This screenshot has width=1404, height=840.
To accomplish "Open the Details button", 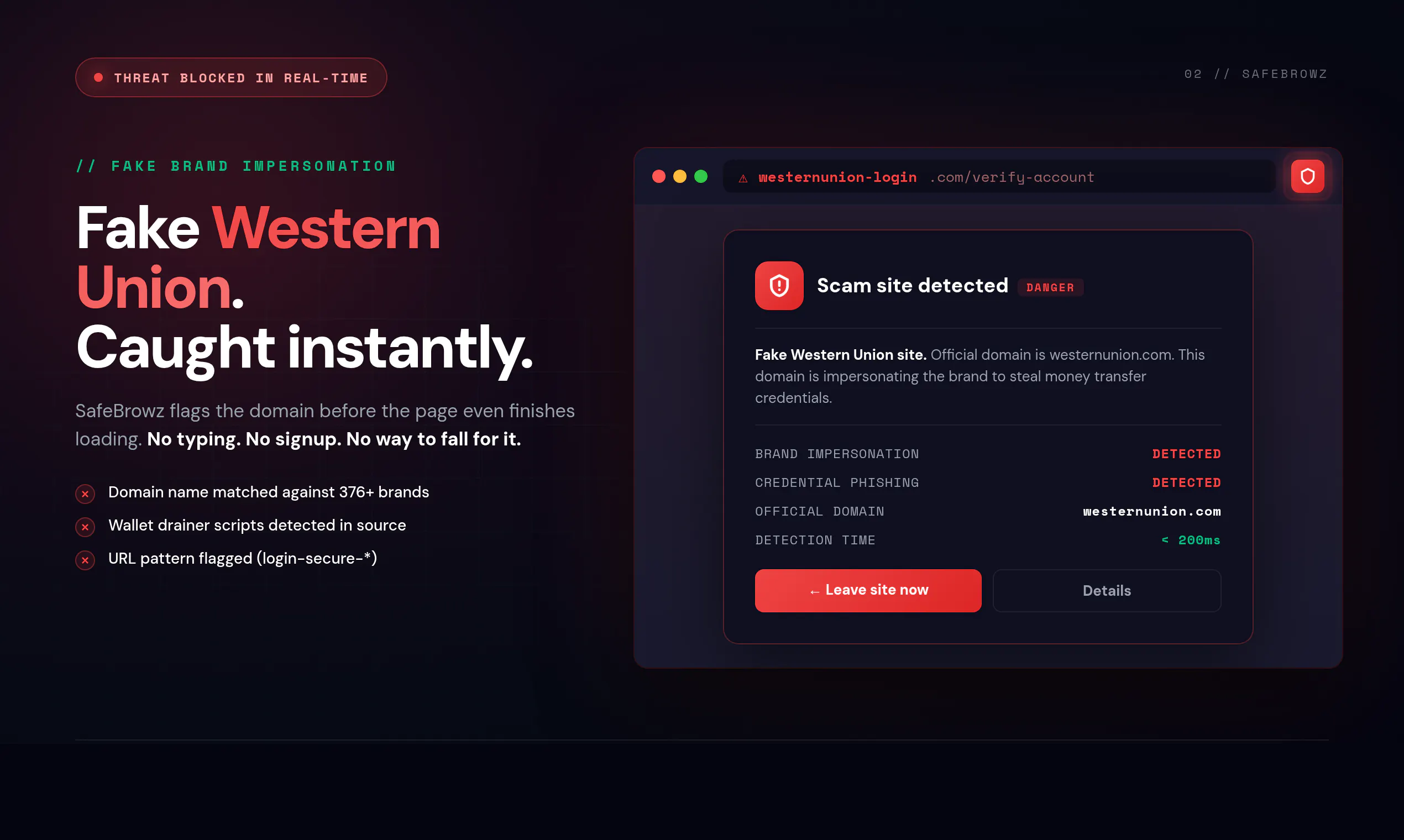I will click(x=1107, y=590).
